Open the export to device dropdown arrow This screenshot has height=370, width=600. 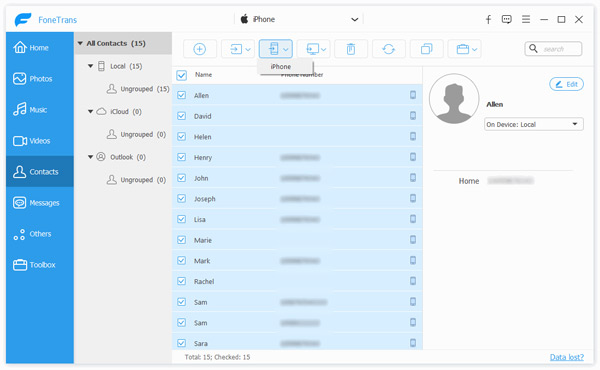(286, 49)
